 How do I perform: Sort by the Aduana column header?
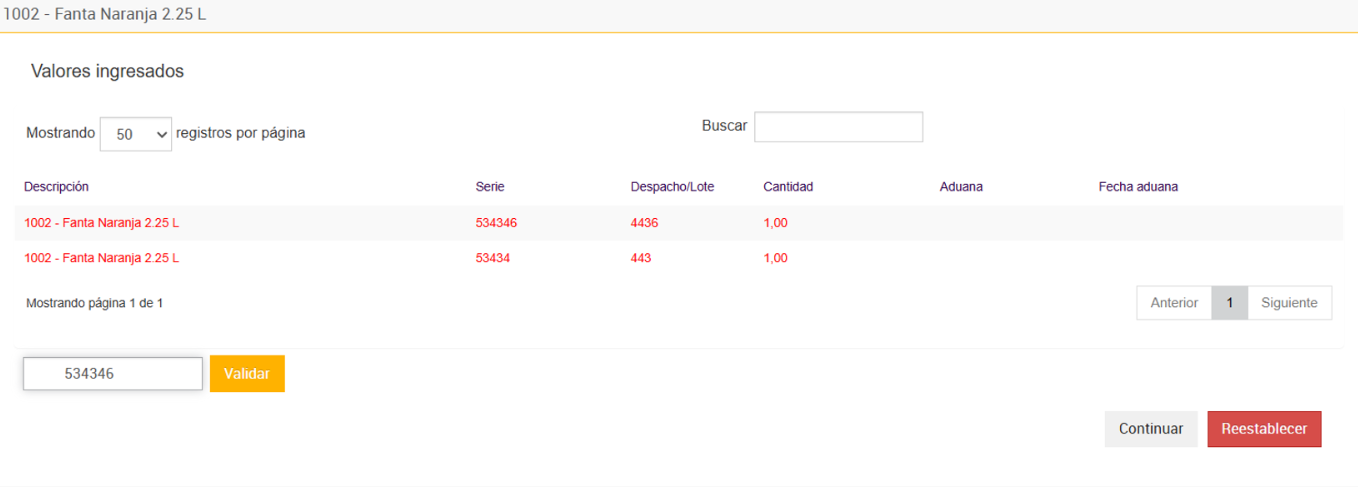tap(961, 187)
